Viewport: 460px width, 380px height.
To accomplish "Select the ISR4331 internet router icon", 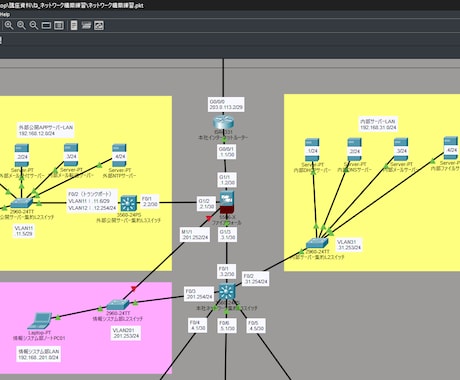I will click(x=223, y=123).
